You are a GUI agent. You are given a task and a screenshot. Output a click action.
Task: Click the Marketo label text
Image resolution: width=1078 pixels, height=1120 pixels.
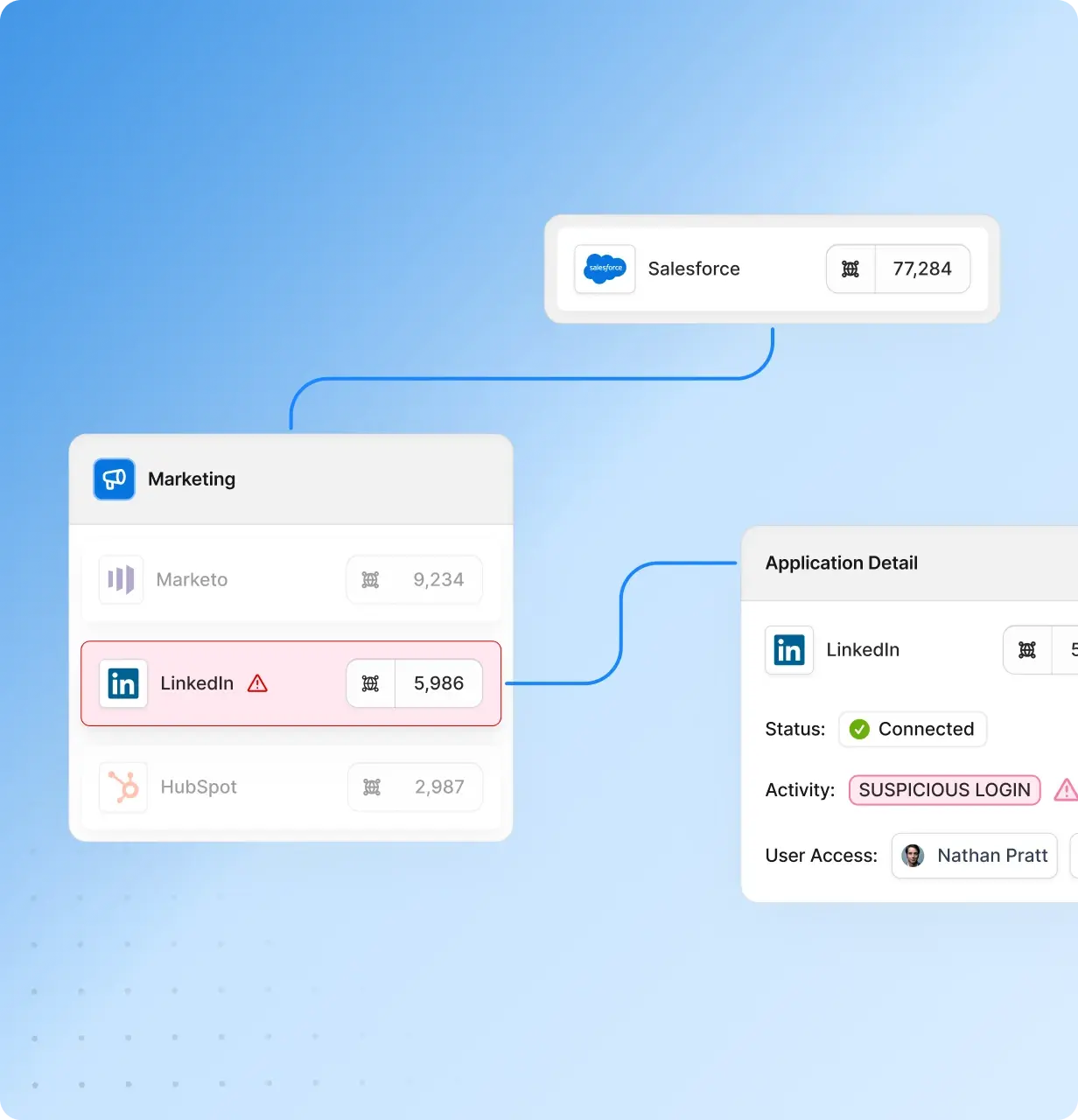192,579
